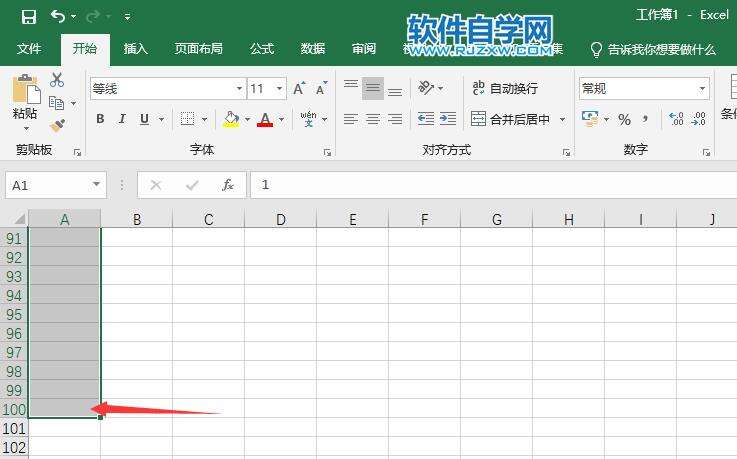This screenshot has height=459, width=737.
Task: Open the font color dropdown arrow
Action: pyautogui.click(x=282, y=119)
